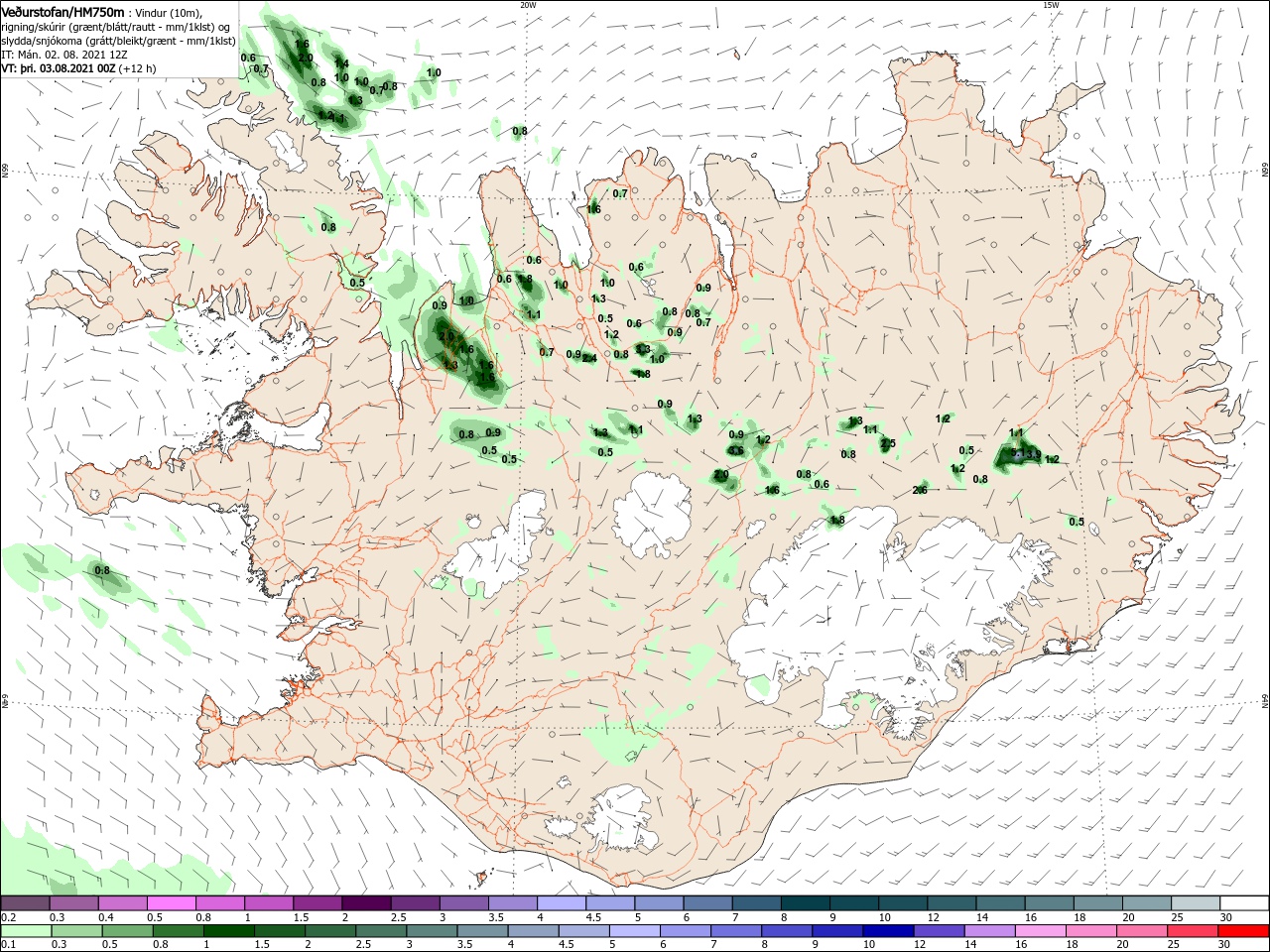
Task: Choose upper legend swatch between 10 and 12
Action: click(903, 903)
